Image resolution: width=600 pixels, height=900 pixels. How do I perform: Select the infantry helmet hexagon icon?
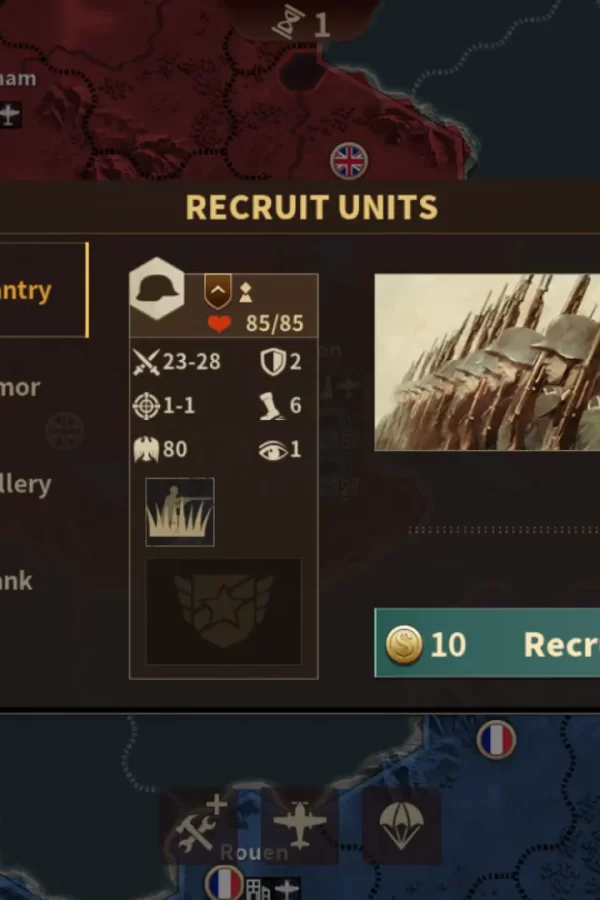pos(157,288)
